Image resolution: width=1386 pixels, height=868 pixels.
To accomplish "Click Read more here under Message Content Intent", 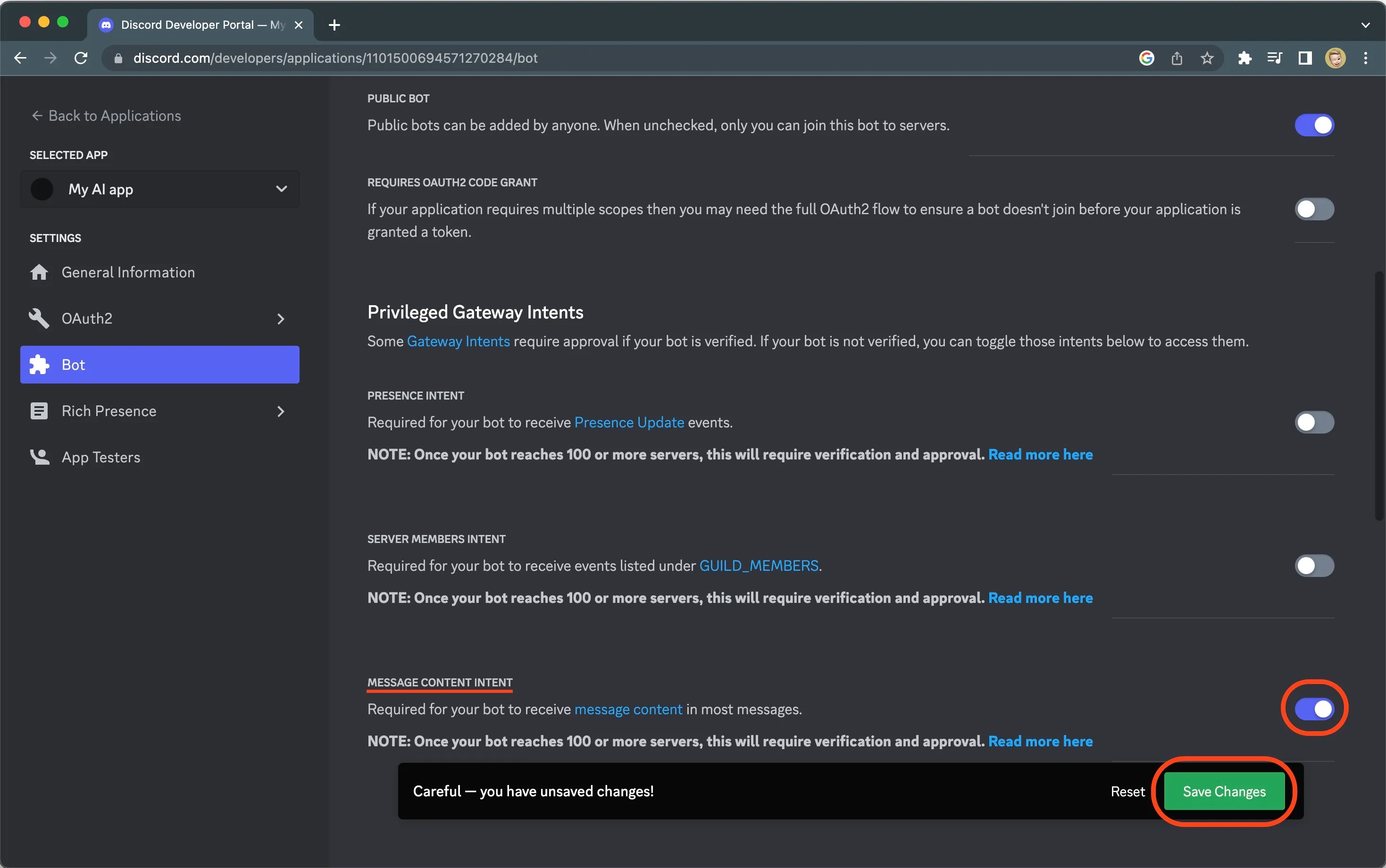I will pyautogui.click(x=1040, y=742).
